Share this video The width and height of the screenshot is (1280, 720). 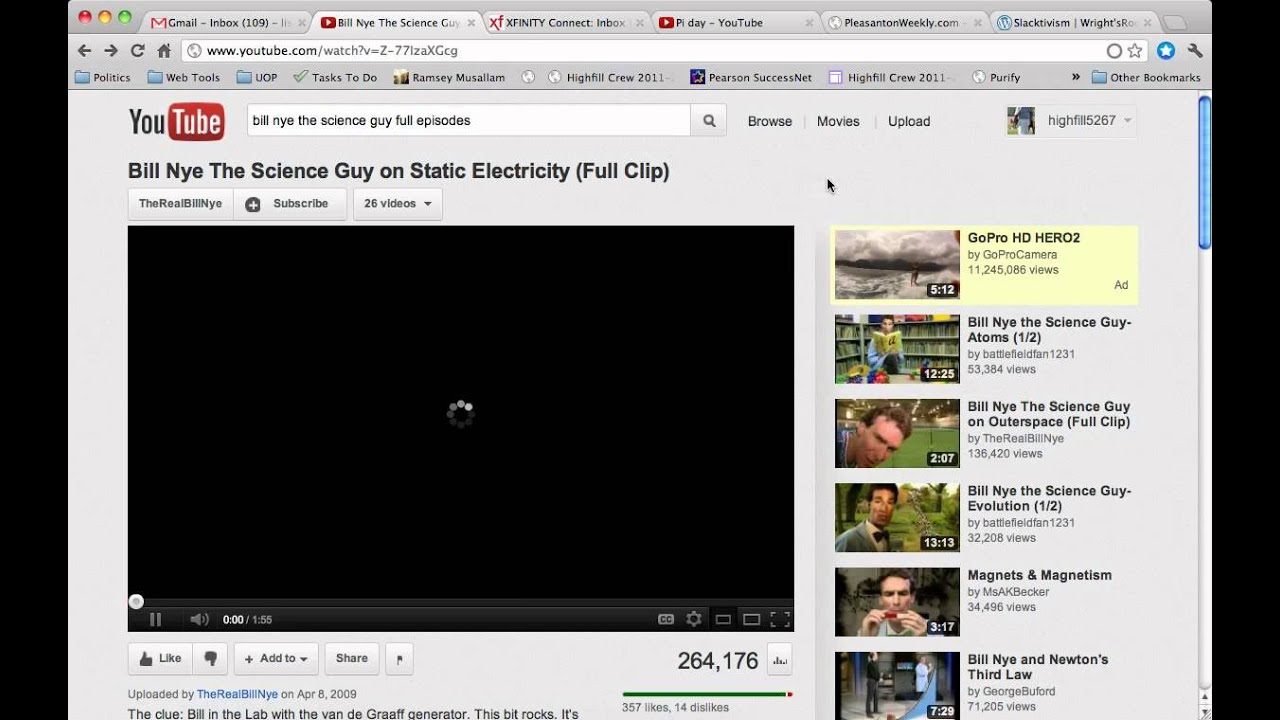pyautogui.click(x=352, y=658)
